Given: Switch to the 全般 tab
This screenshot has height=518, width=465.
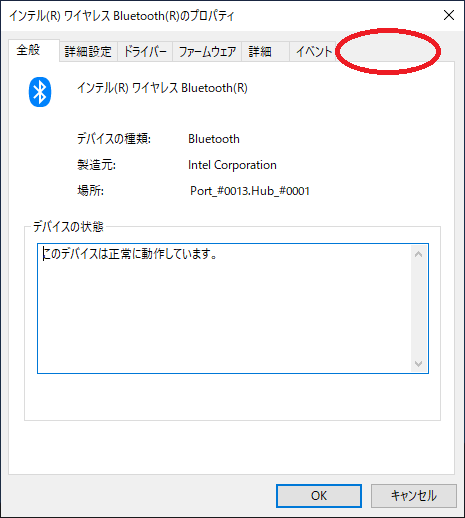Looking at the screenshot, I should pos(34,50).
